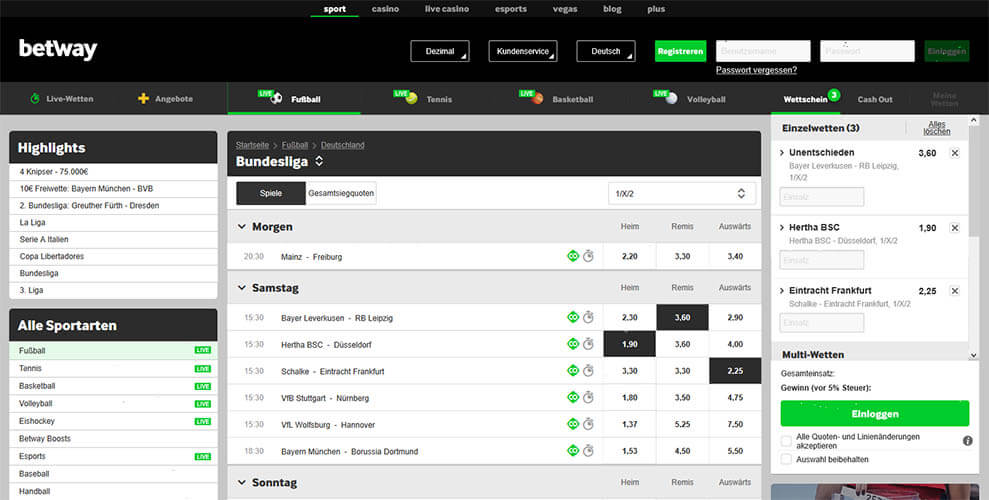
Task: Open the green stats icon for VfL Wolfsburg - Hannover
Action: coord(573,424)
